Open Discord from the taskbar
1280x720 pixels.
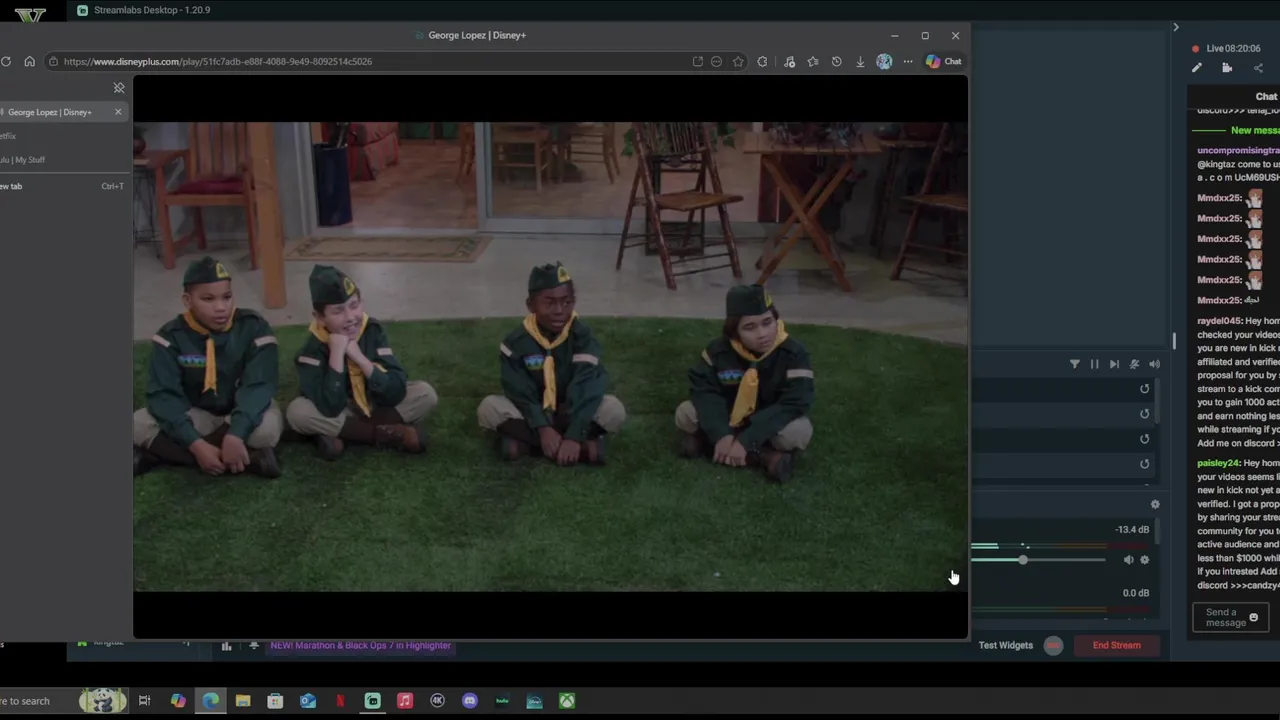[x=470, y=701]
